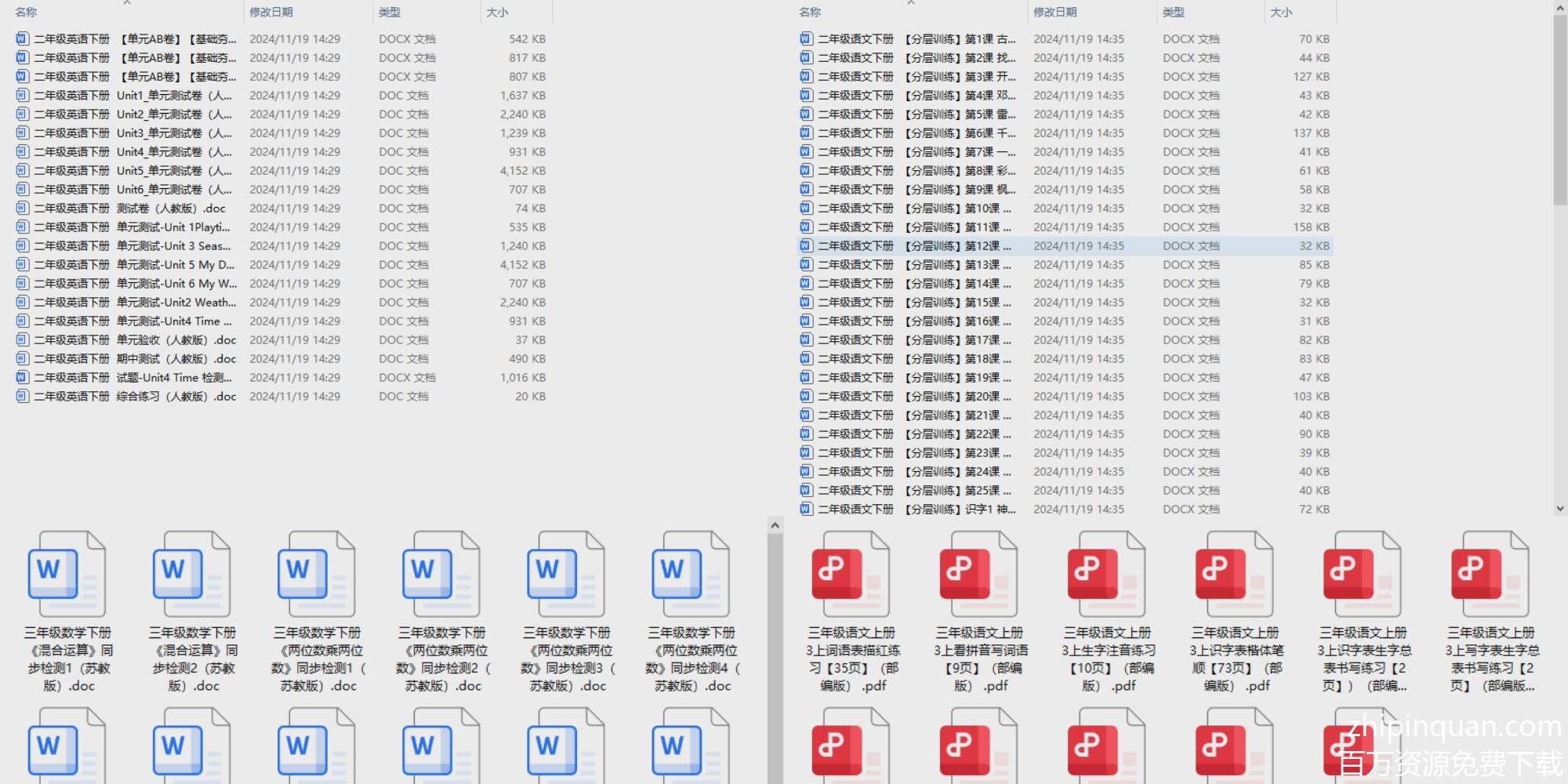
Task: Toggle the sort arrow above the 语文 list's 名称 column
Action: [x=911, y=3]
